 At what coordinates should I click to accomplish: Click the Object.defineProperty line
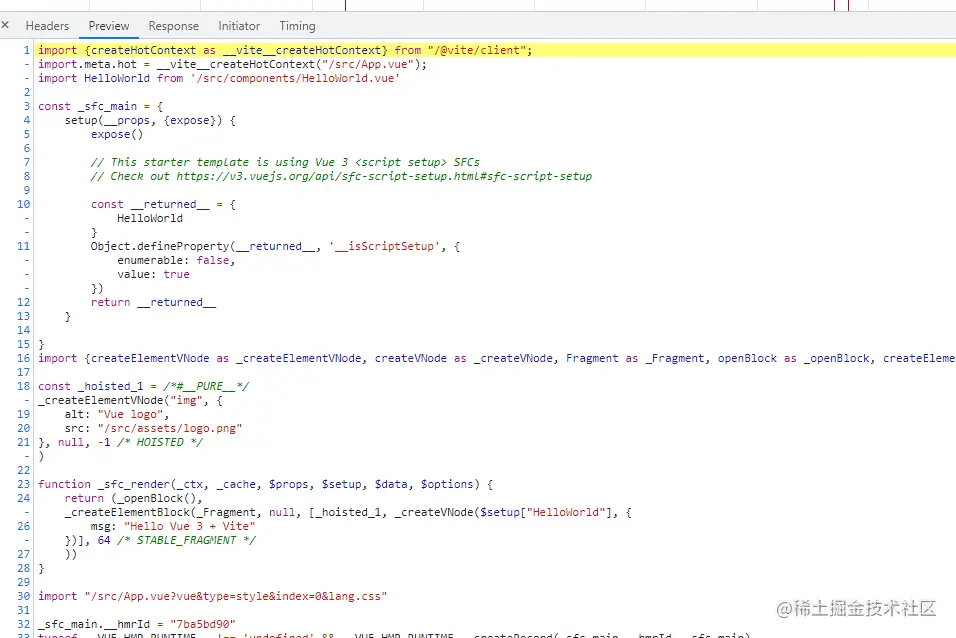pos(275,246)
